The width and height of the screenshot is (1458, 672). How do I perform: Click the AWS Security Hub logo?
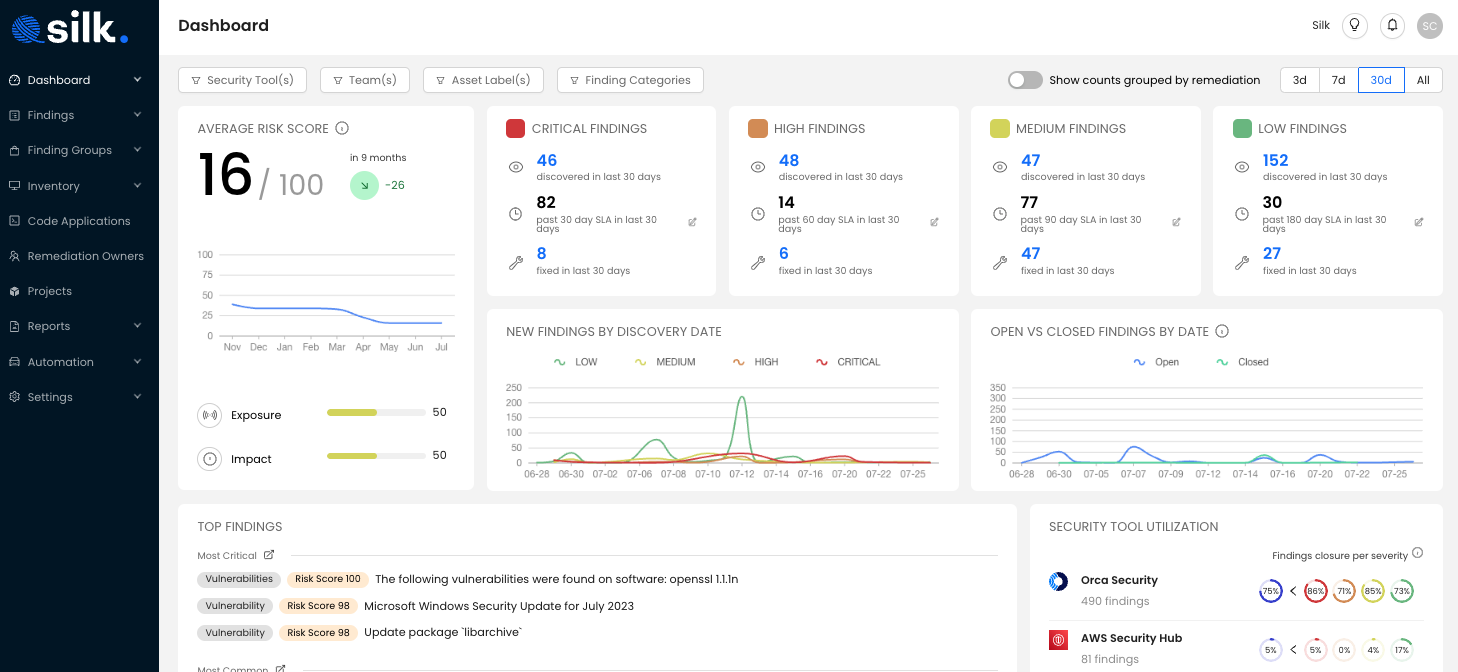1058,639
